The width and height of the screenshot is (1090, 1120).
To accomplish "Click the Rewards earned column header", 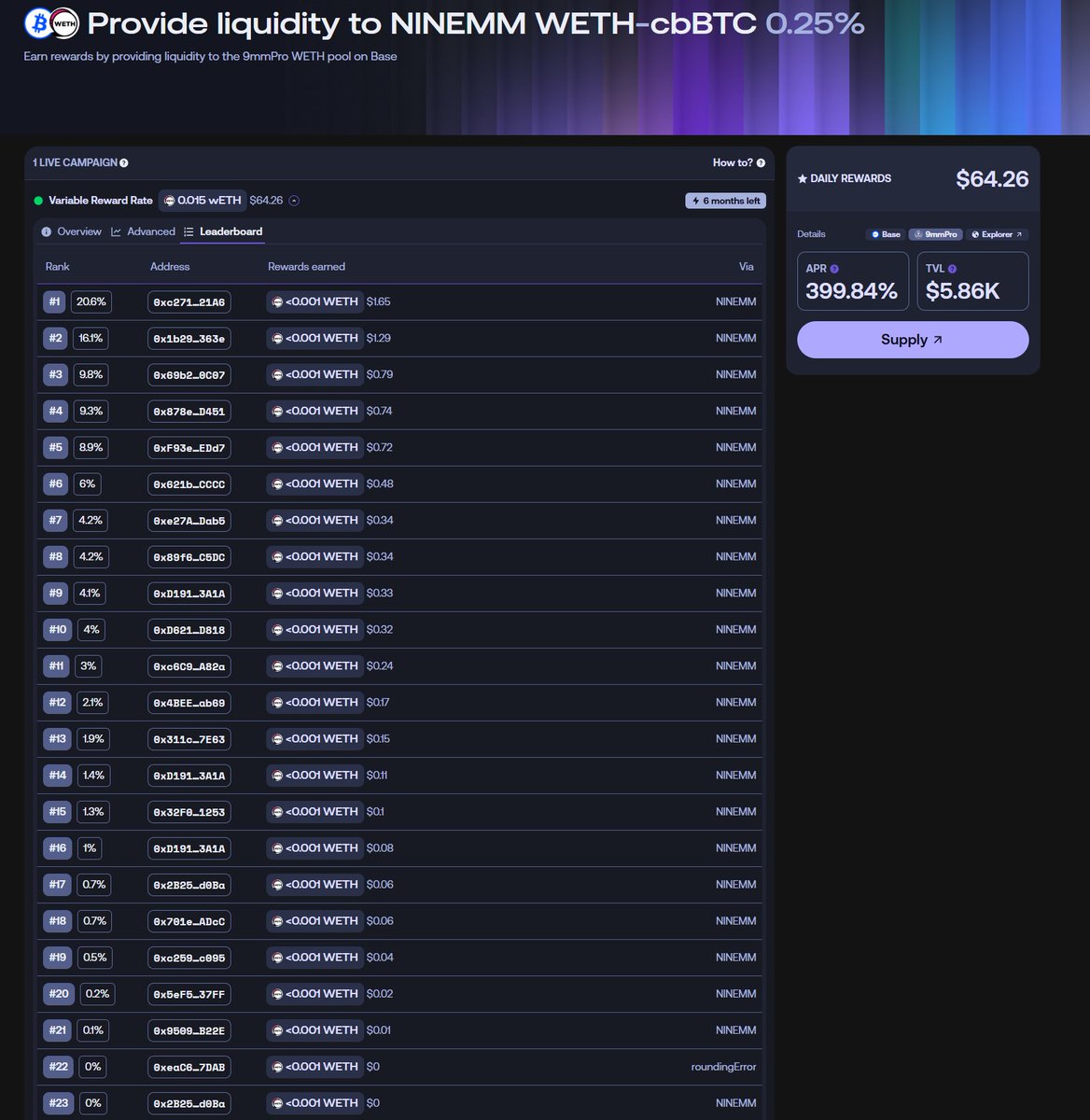I will [x=306, y=266].
